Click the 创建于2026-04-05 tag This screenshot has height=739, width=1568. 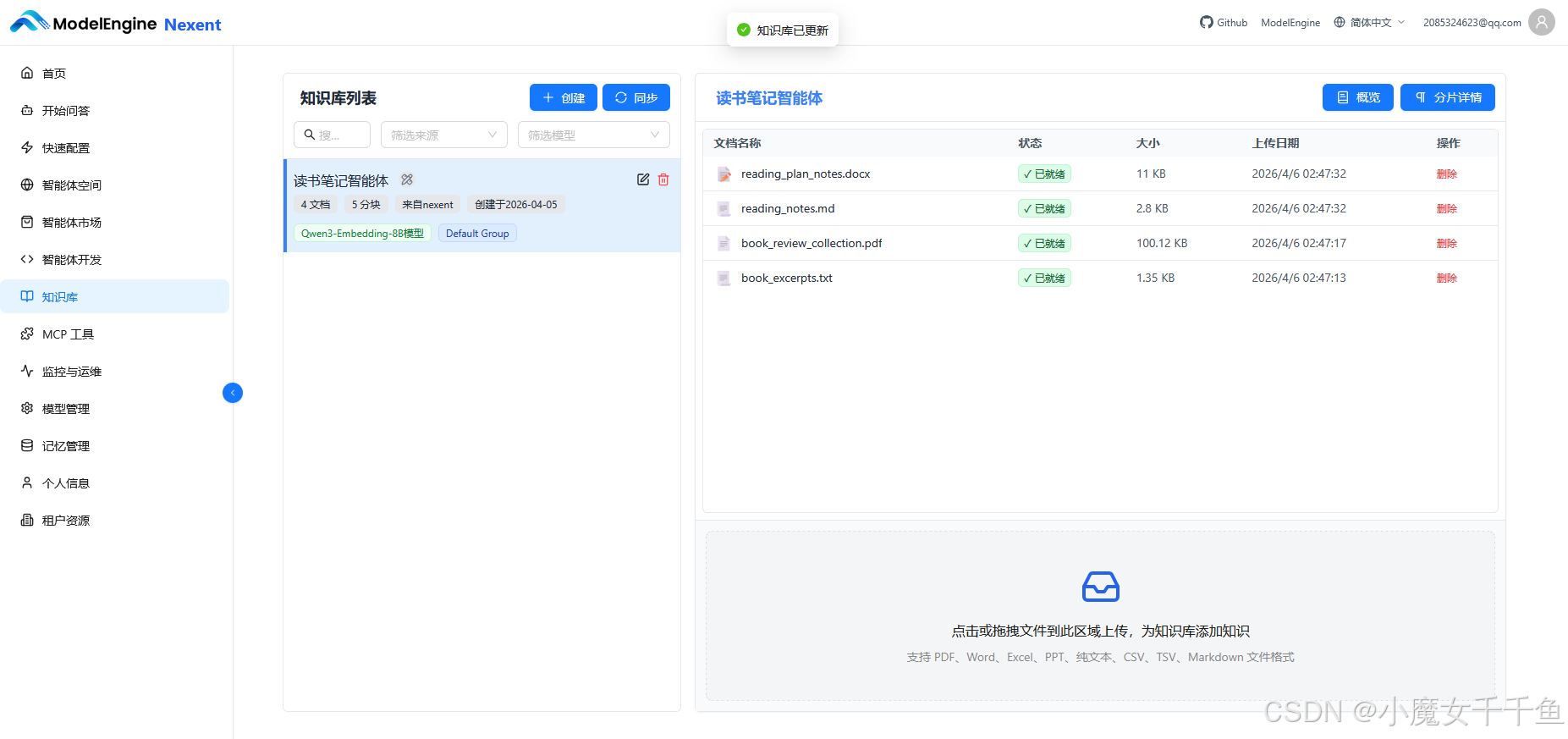click(516, 204)
